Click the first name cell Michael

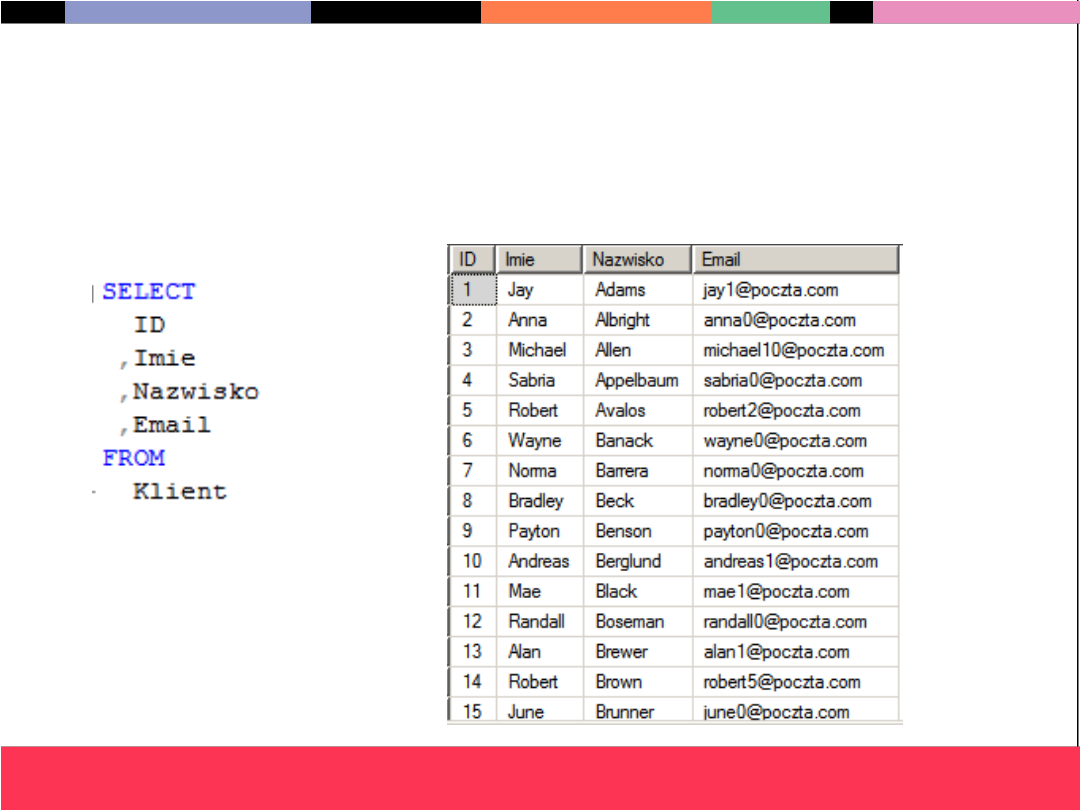coord(537,350)
